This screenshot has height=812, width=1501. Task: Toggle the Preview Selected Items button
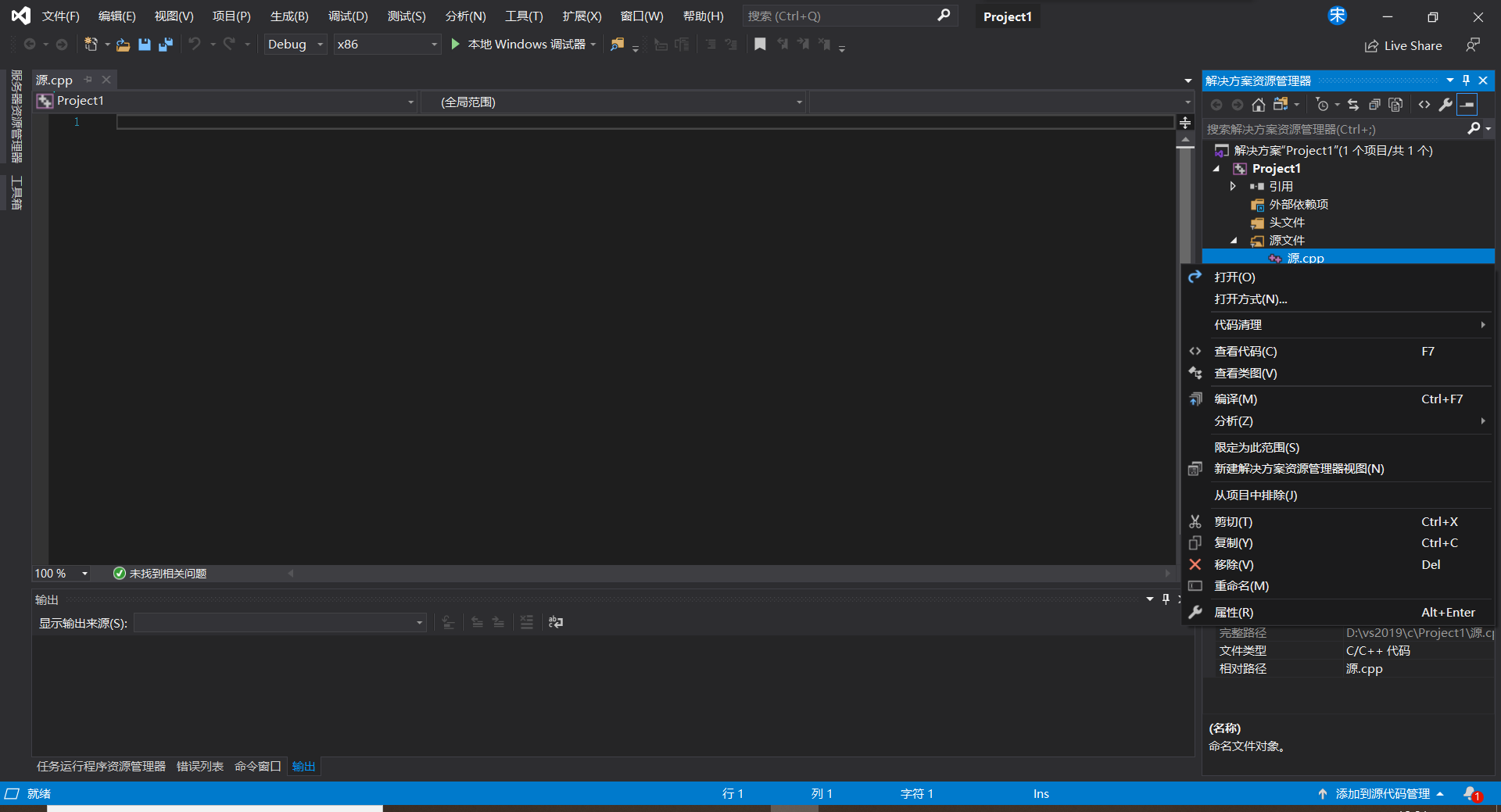coord(1467,105)
